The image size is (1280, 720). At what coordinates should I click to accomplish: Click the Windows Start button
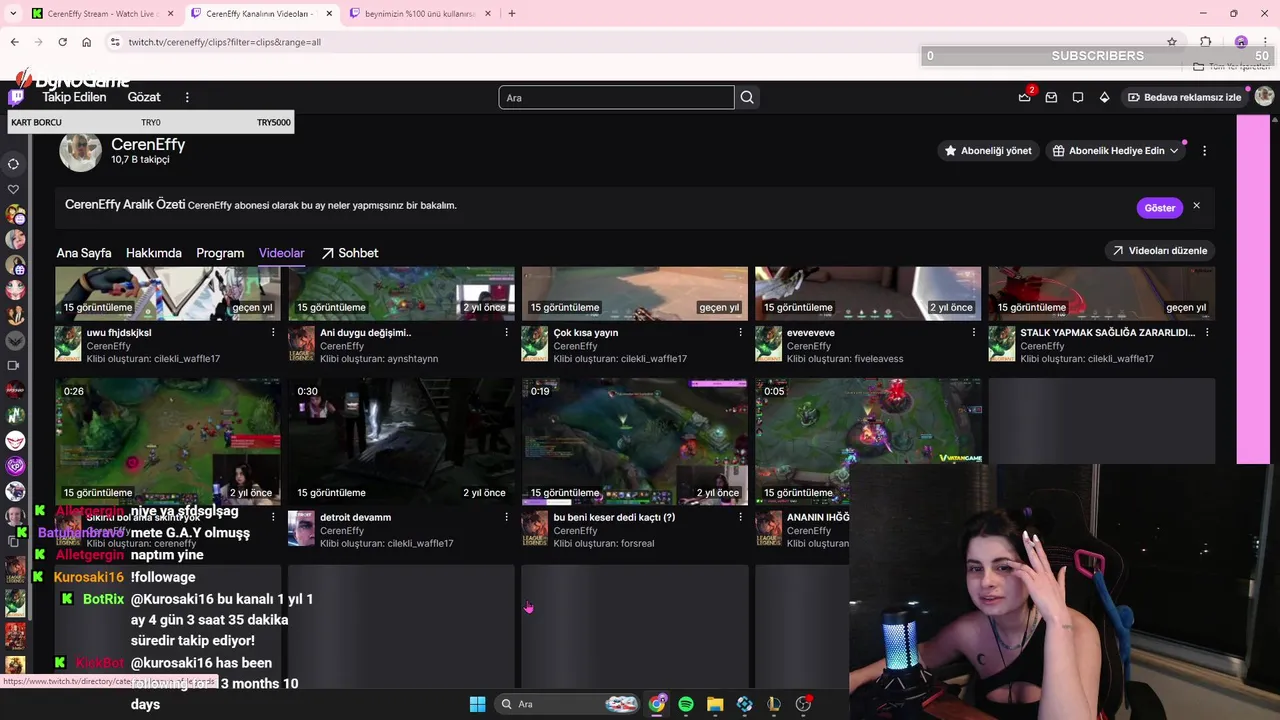477,704
